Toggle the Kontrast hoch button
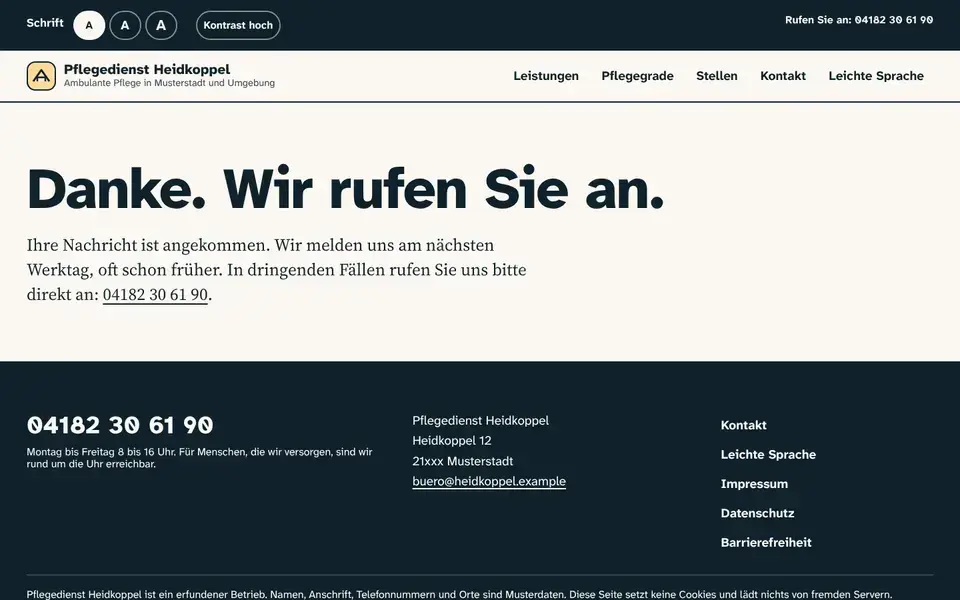 [x=238, y=25]
